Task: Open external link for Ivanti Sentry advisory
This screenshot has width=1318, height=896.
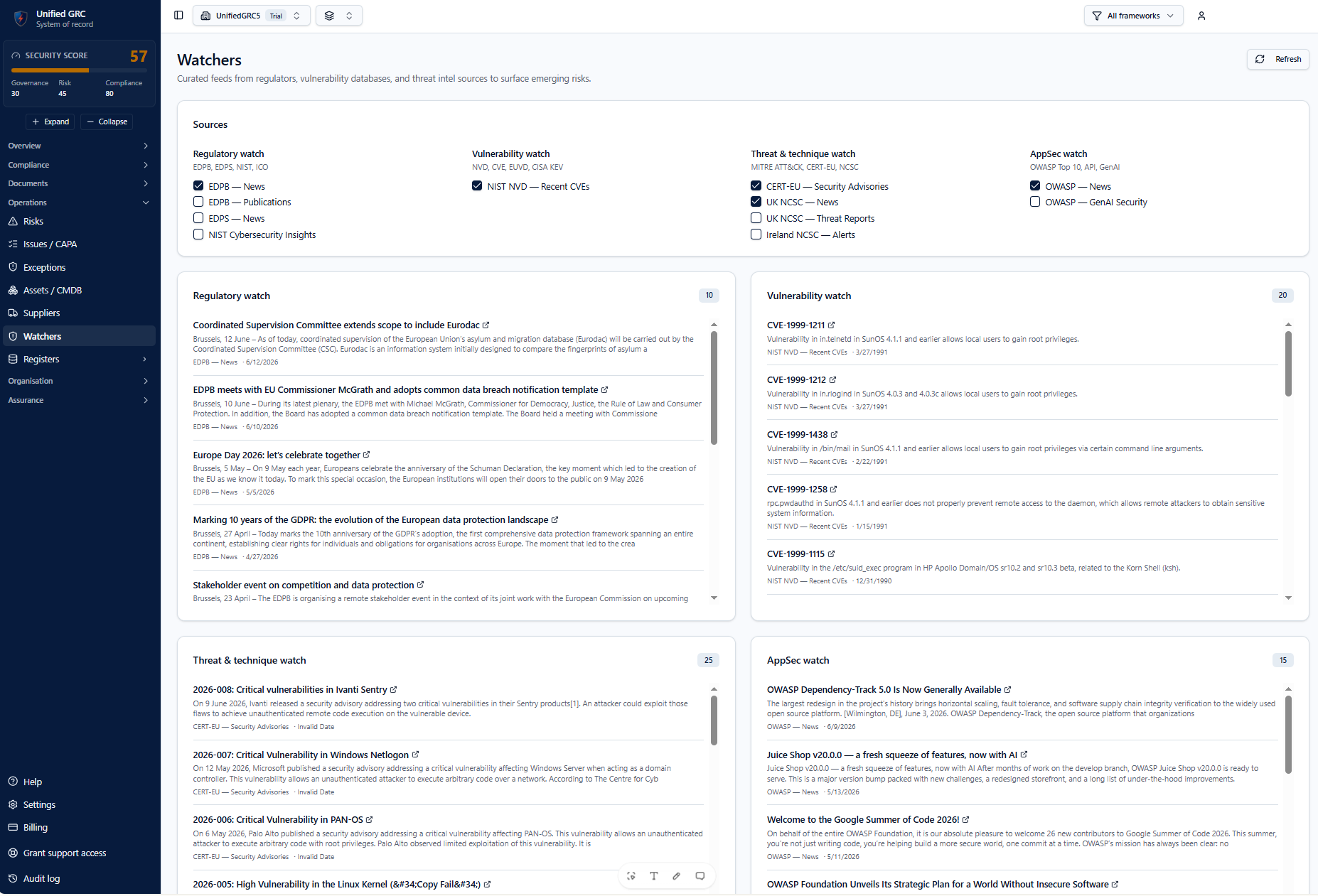Action: tap(393, 690)
